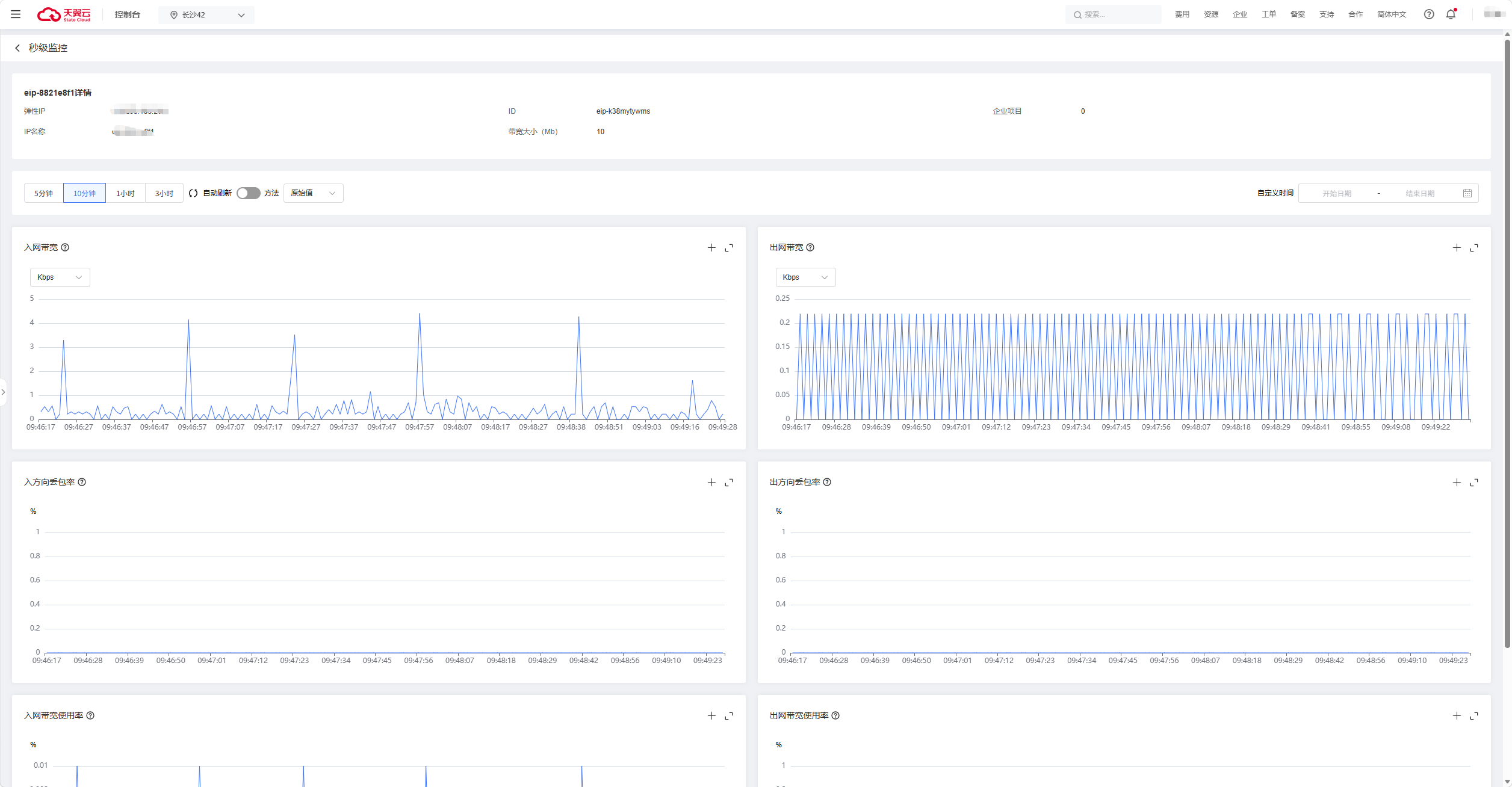The image size is (1512, 787).
Task: Open help tooltip for 入方向丢包率
Action: point(82,482)
